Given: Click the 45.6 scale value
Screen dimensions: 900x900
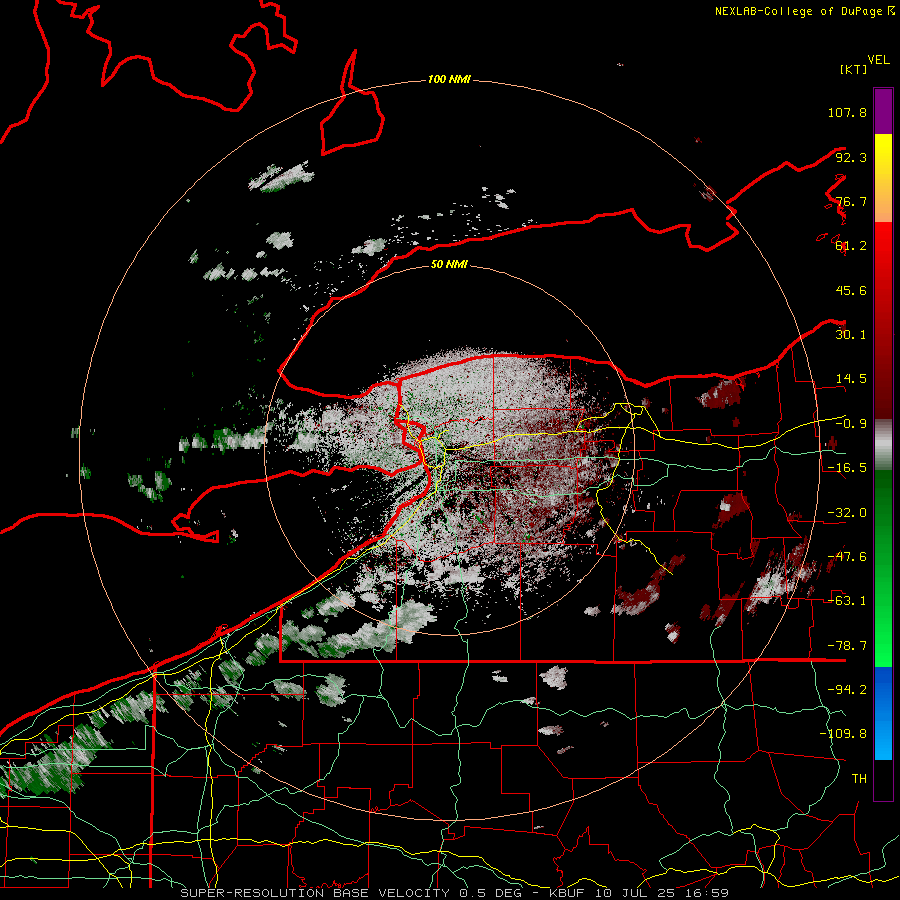Looking at the screenshot, I should click(851, 290).
